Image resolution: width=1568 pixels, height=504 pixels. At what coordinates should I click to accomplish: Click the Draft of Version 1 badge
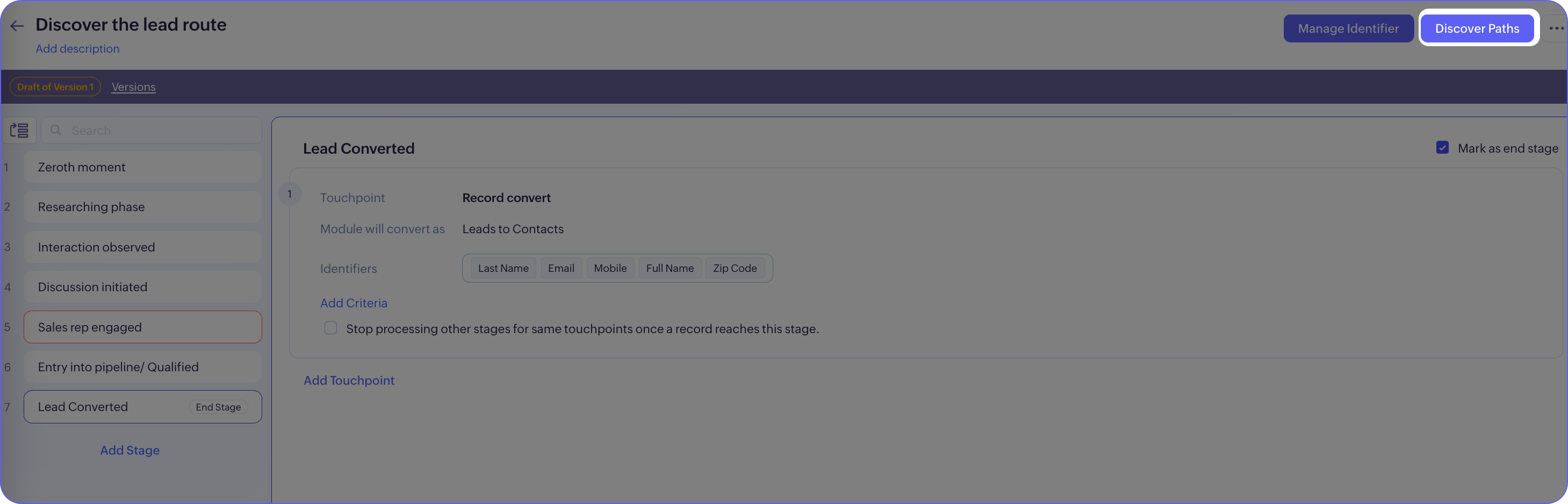point(55,87)
